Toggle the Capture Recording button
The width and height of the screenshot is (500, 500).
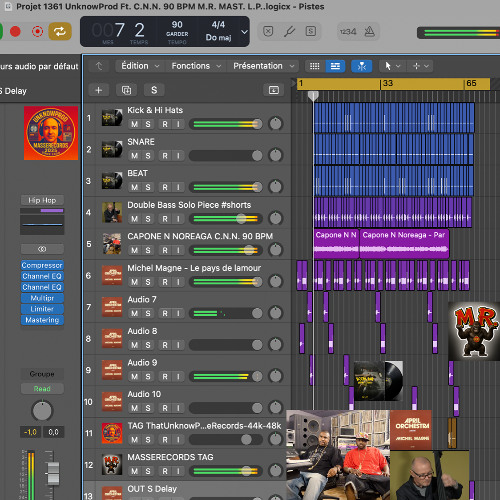tap(37, 32)
